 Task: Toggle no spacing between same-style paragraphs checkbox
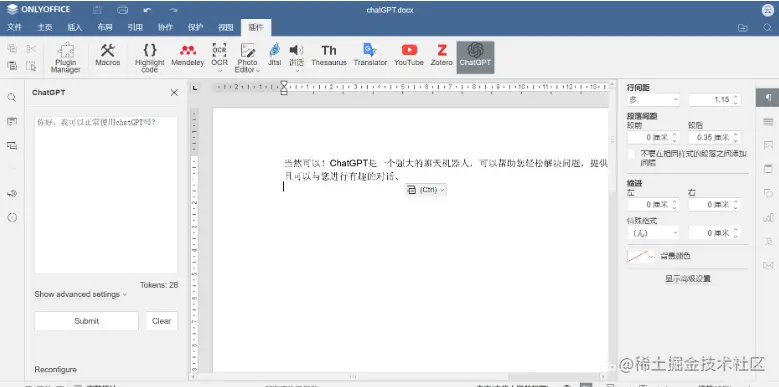coord(631,154)
